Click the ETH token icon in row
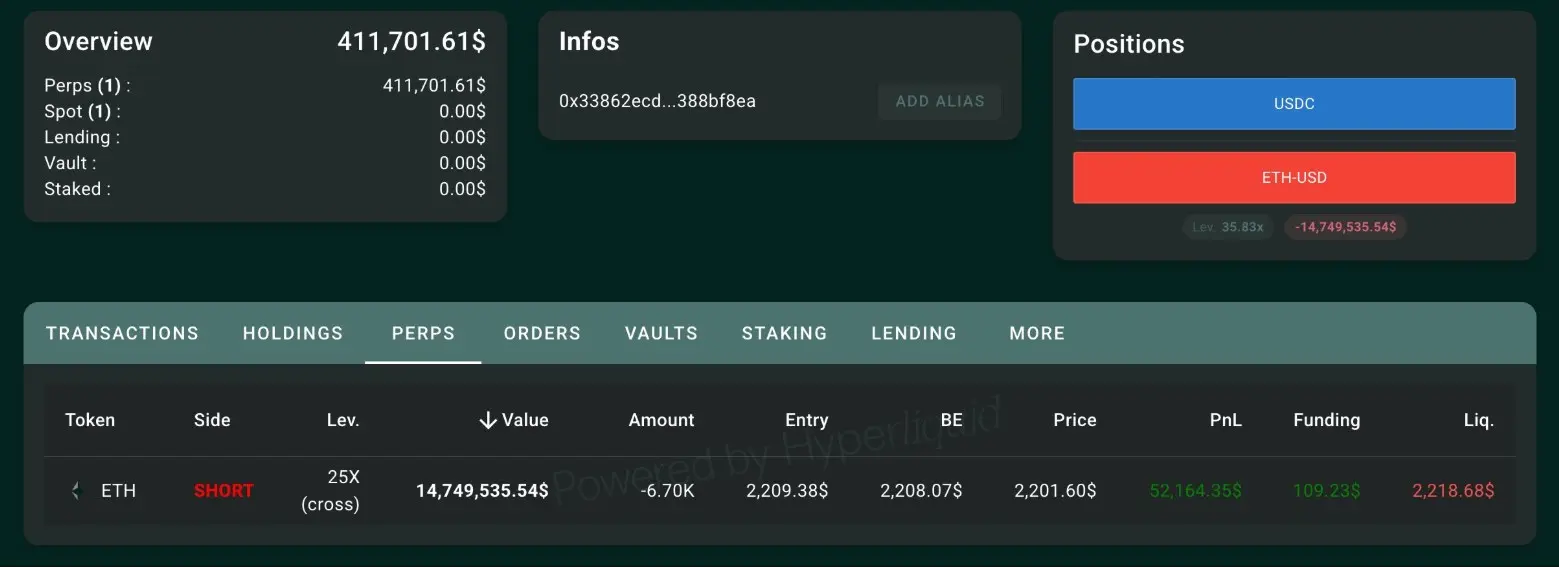Viewport: 1559px width, 567px height. (75, 491)
